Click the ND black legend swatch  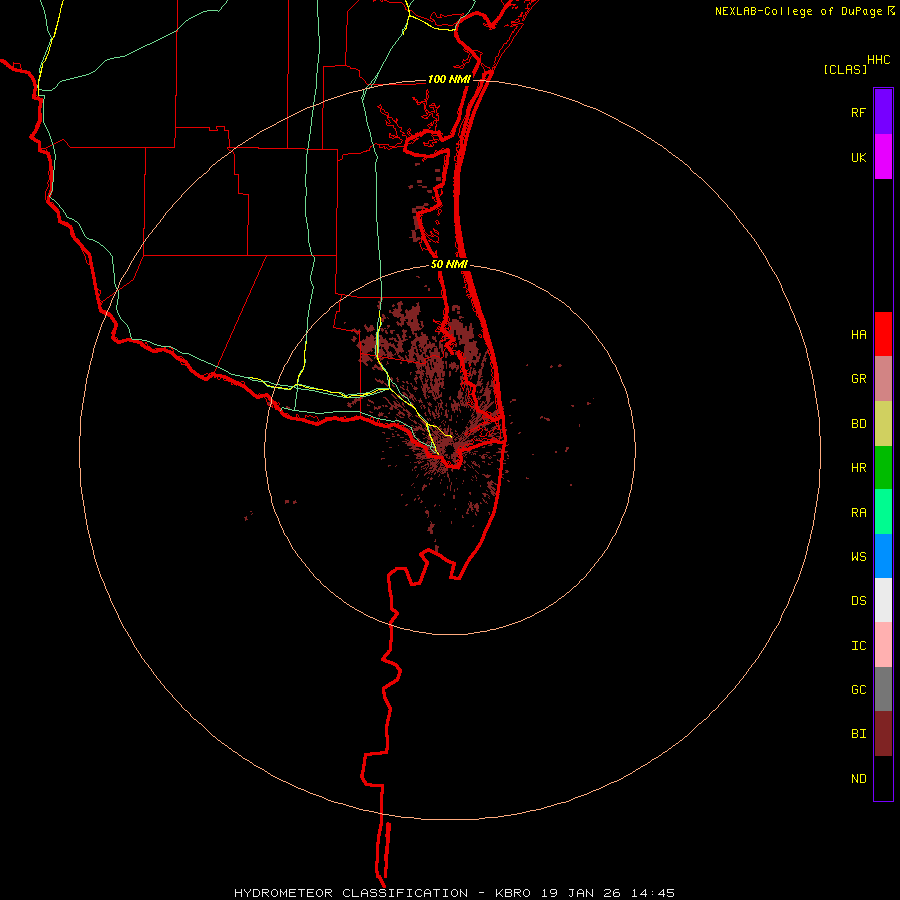point(883,778)
